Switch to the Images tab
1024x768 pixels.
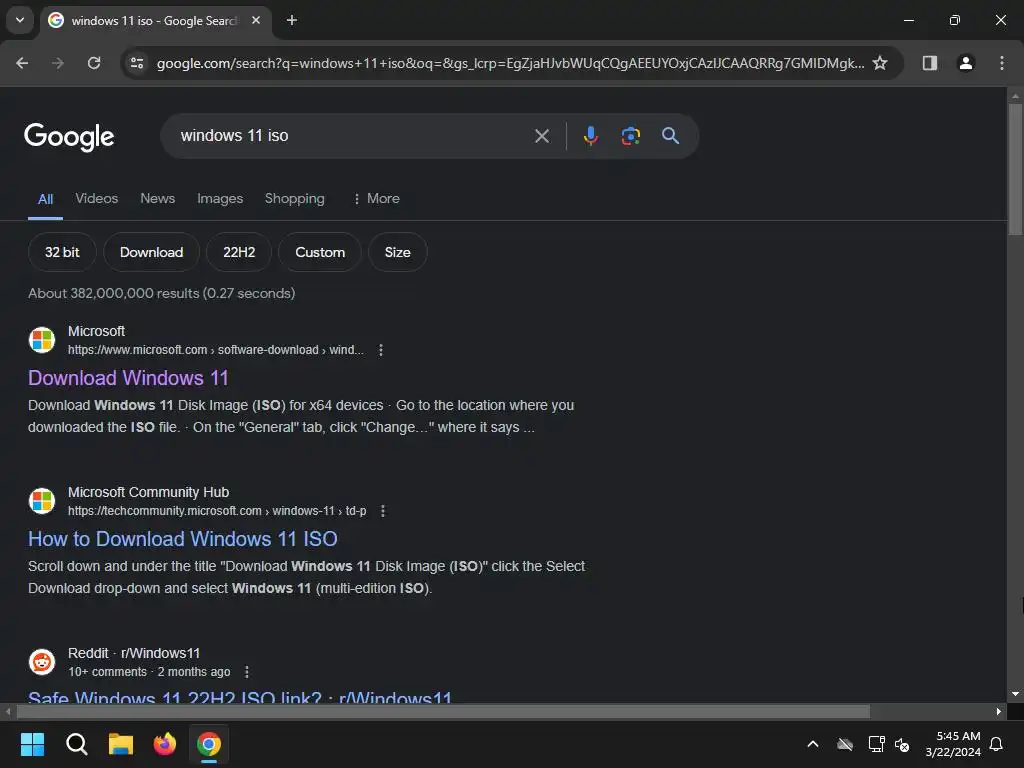pos(220,199)
